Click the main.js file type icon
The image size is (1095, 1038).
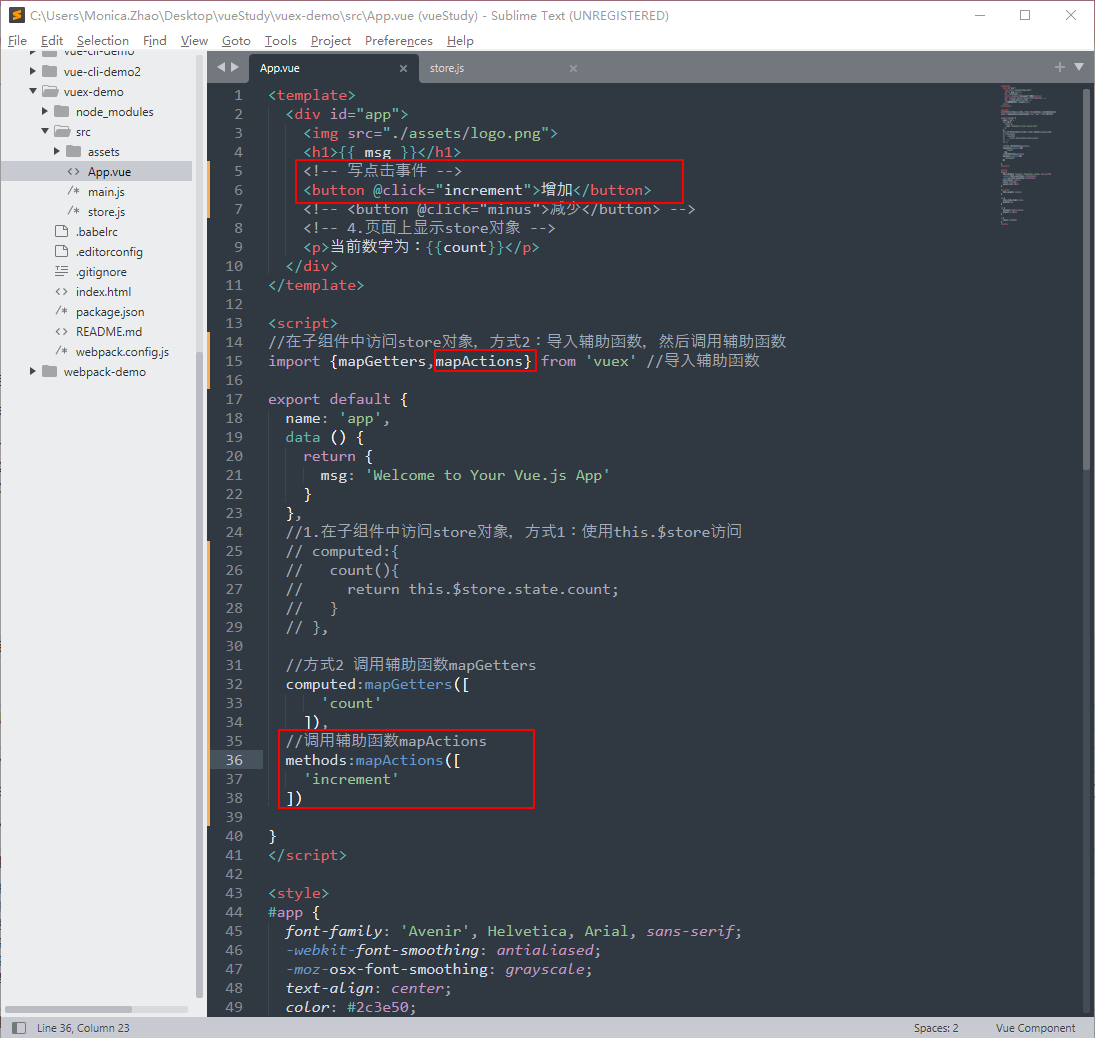pos(73,191)
